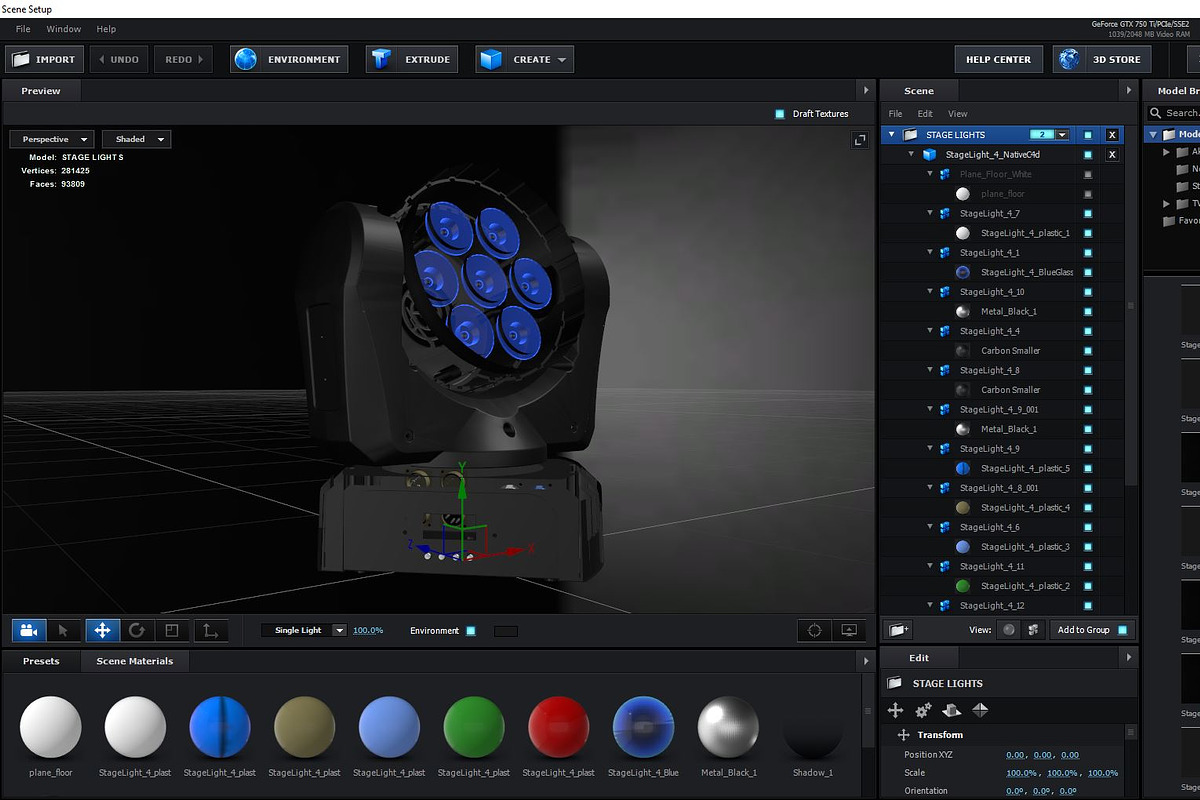Open the Scene panel Edit menu
This screenshot has width=1200, height=800.
925,114
